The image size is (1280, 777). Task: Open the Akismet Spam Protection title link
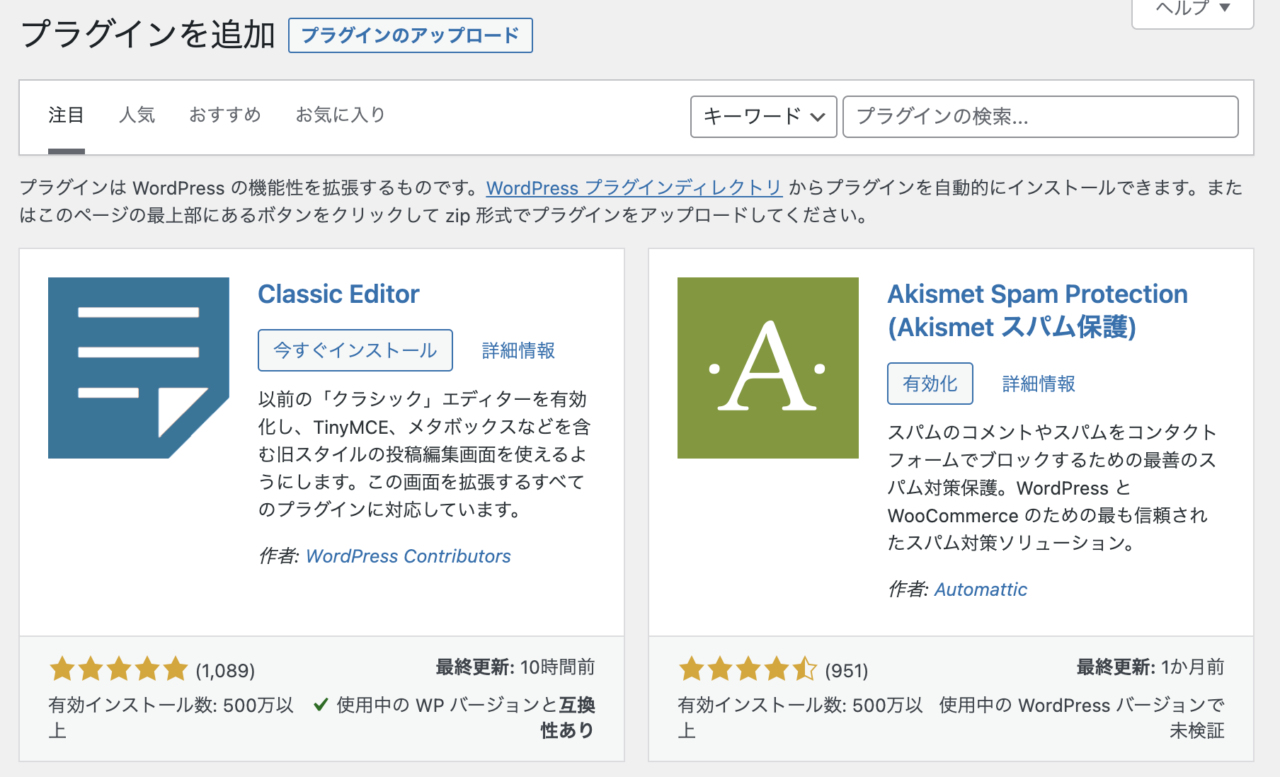(1037, 310)
